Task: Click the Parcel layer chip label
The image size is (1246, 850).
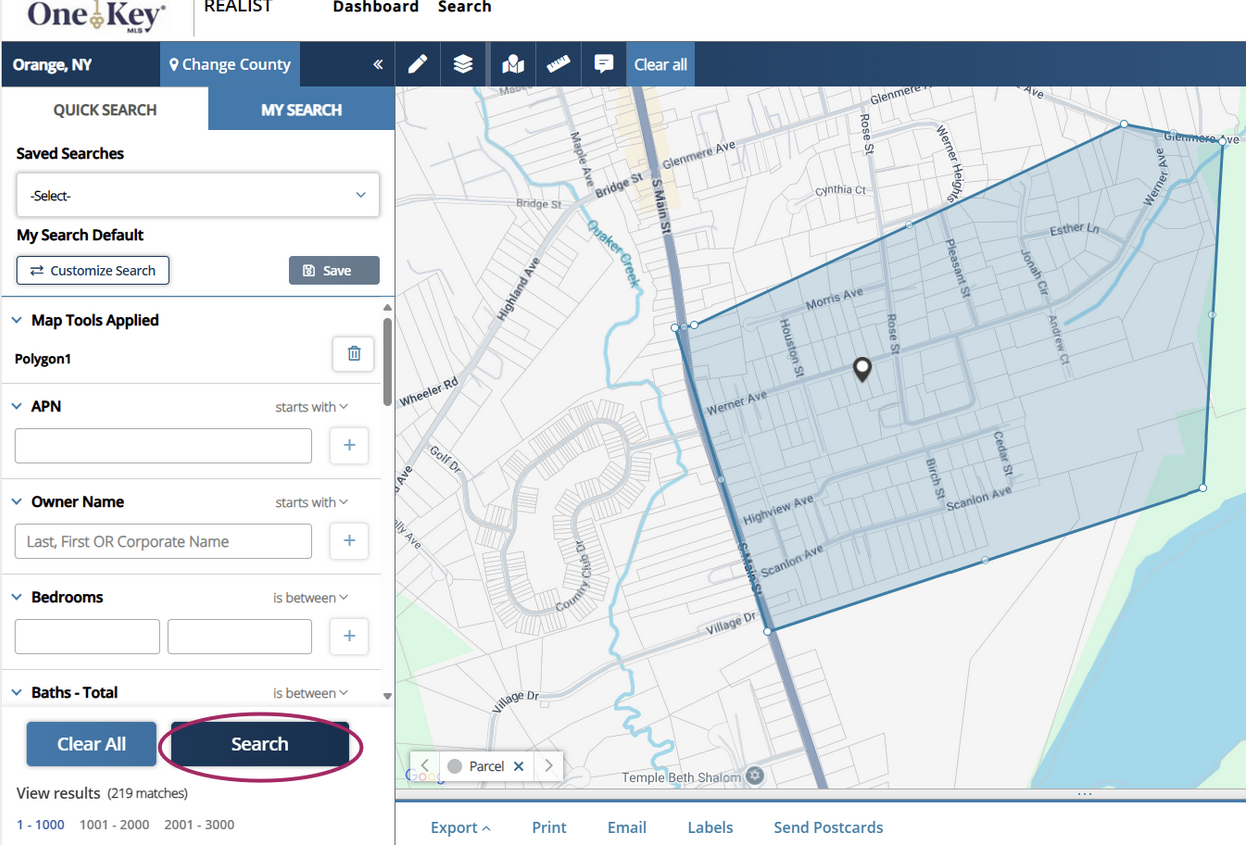Action: pyautogui.click(x=487, y=766)
